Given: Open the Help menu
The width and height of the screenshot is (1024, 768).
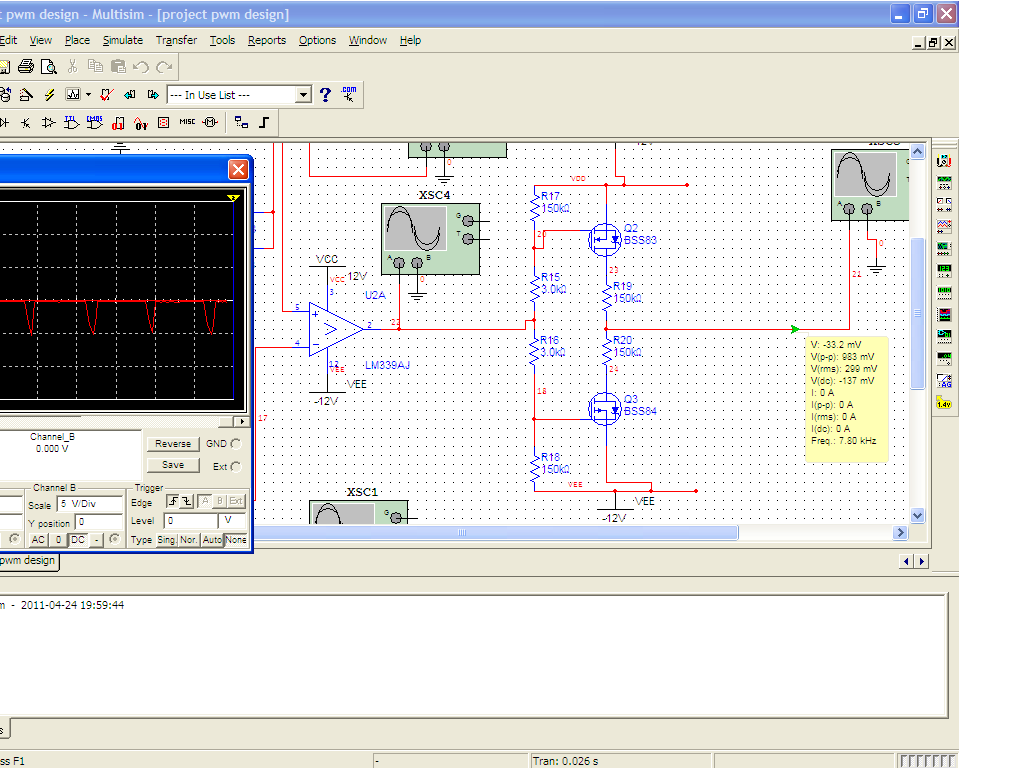Looking at the screenshot, I should point(410,40).
